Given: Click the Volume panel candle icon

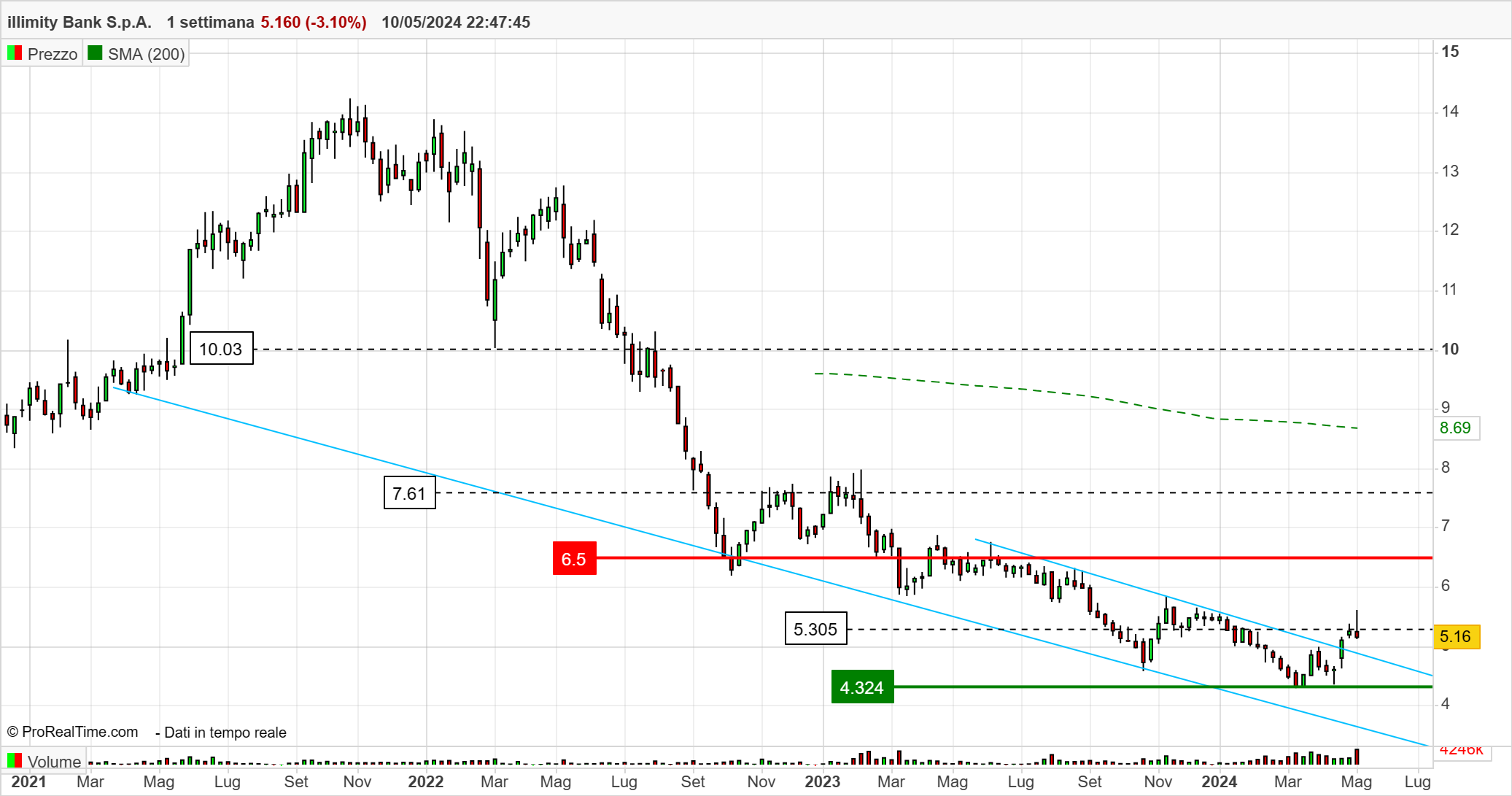Looking at the screenshot, I should (14, 761).
